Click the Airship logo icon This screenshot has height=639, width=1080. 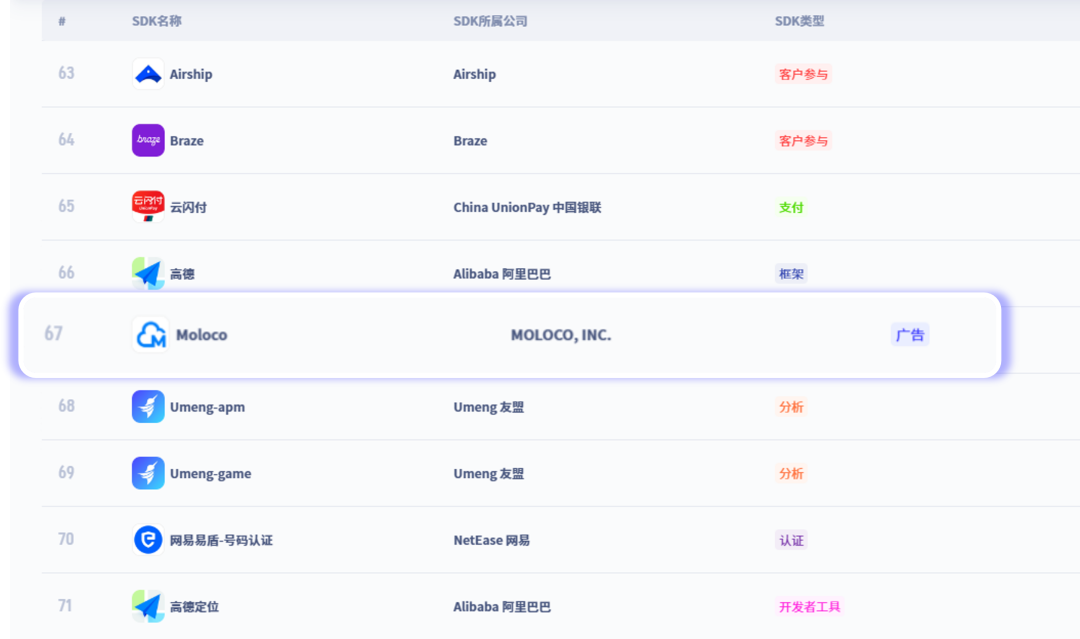click(147, 74)
